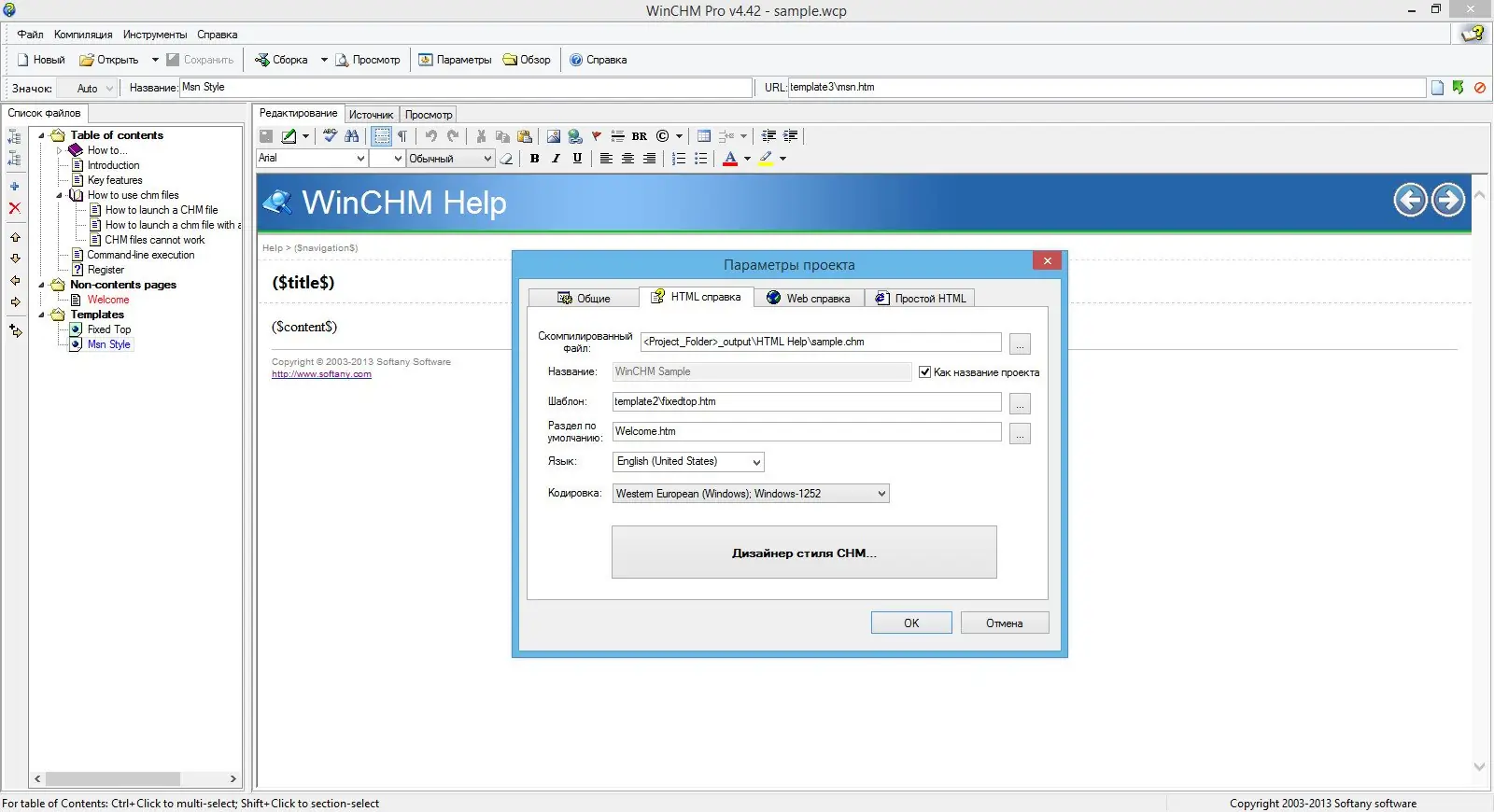
Task: Toggle the show borders dashed-box icon
Action: [381, 135]
